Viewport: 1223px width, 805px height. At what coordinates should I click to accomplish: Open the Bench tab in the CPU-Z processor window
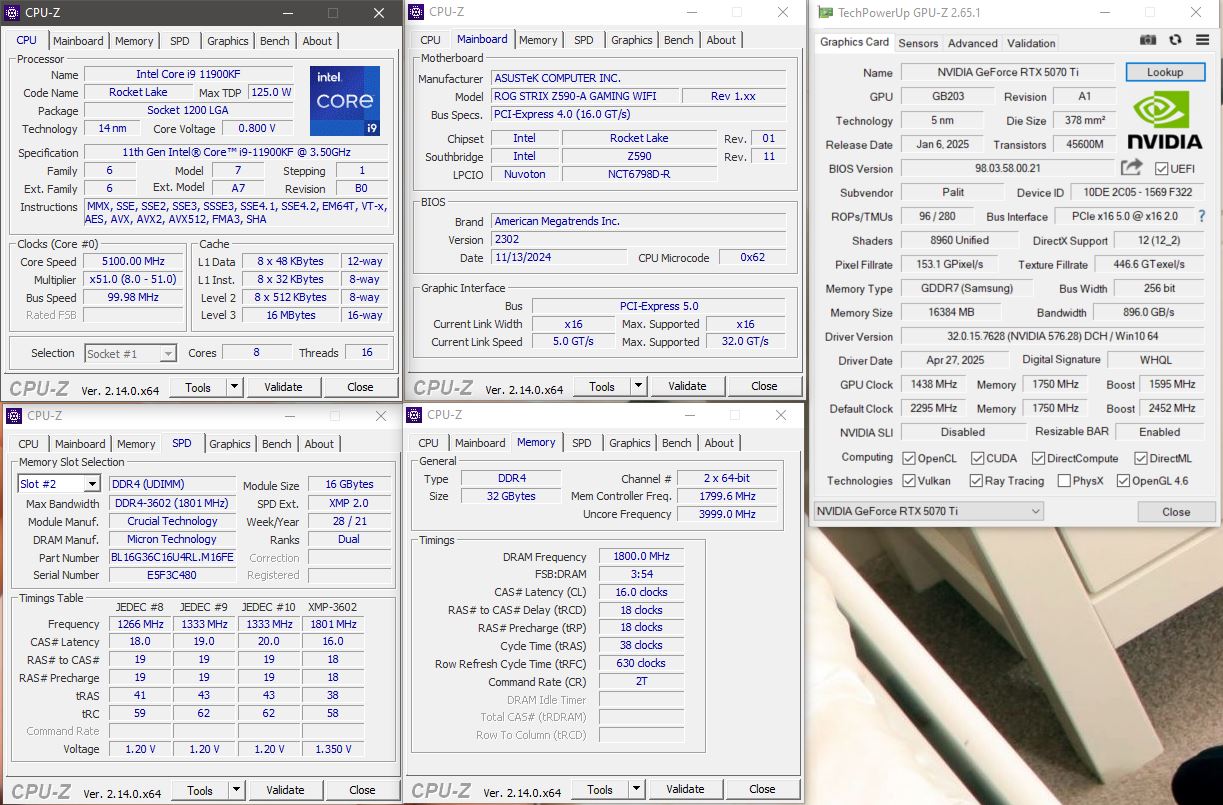coord(275,41)
